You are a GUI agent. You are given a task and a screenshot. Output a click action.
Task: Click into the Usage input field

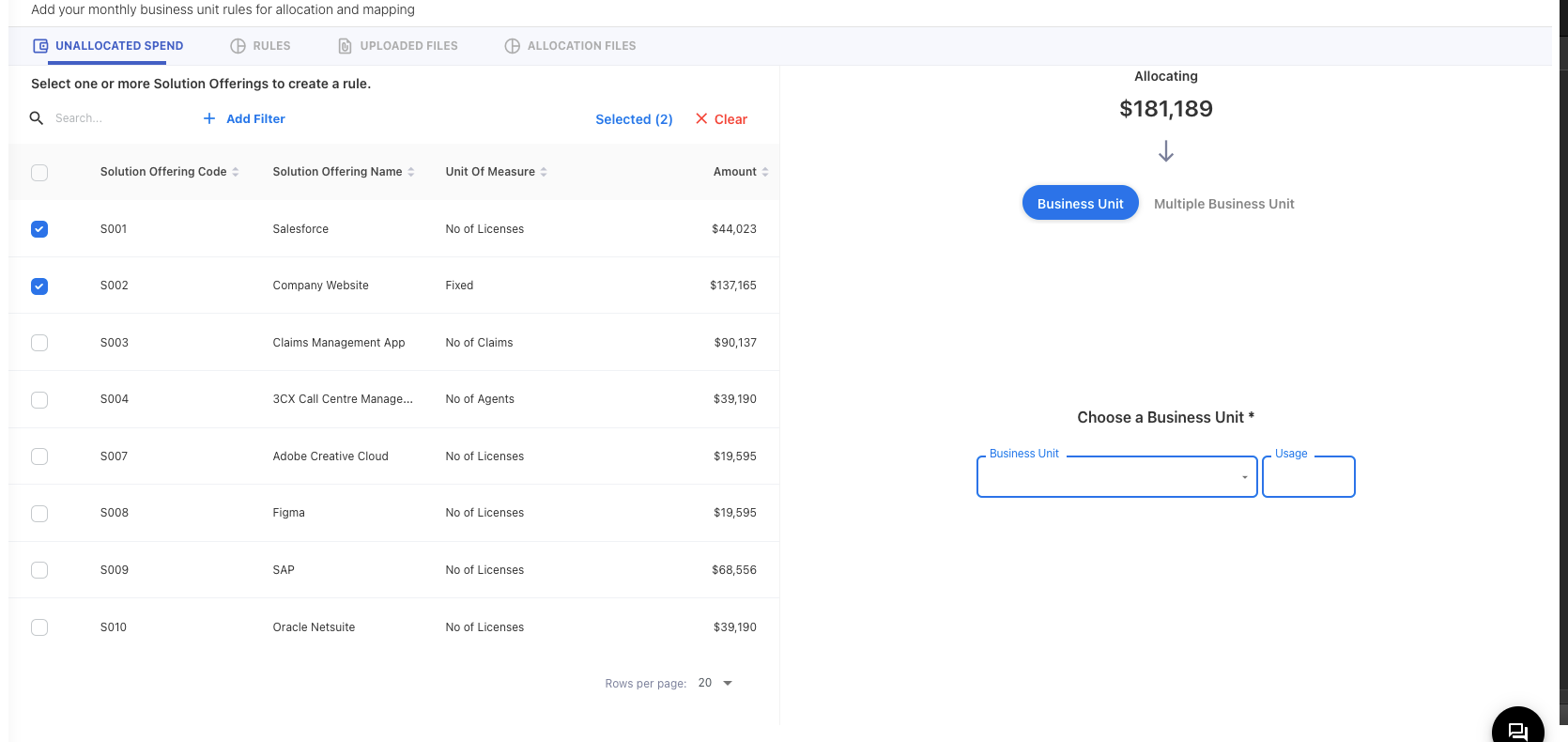click(1308, 477)
